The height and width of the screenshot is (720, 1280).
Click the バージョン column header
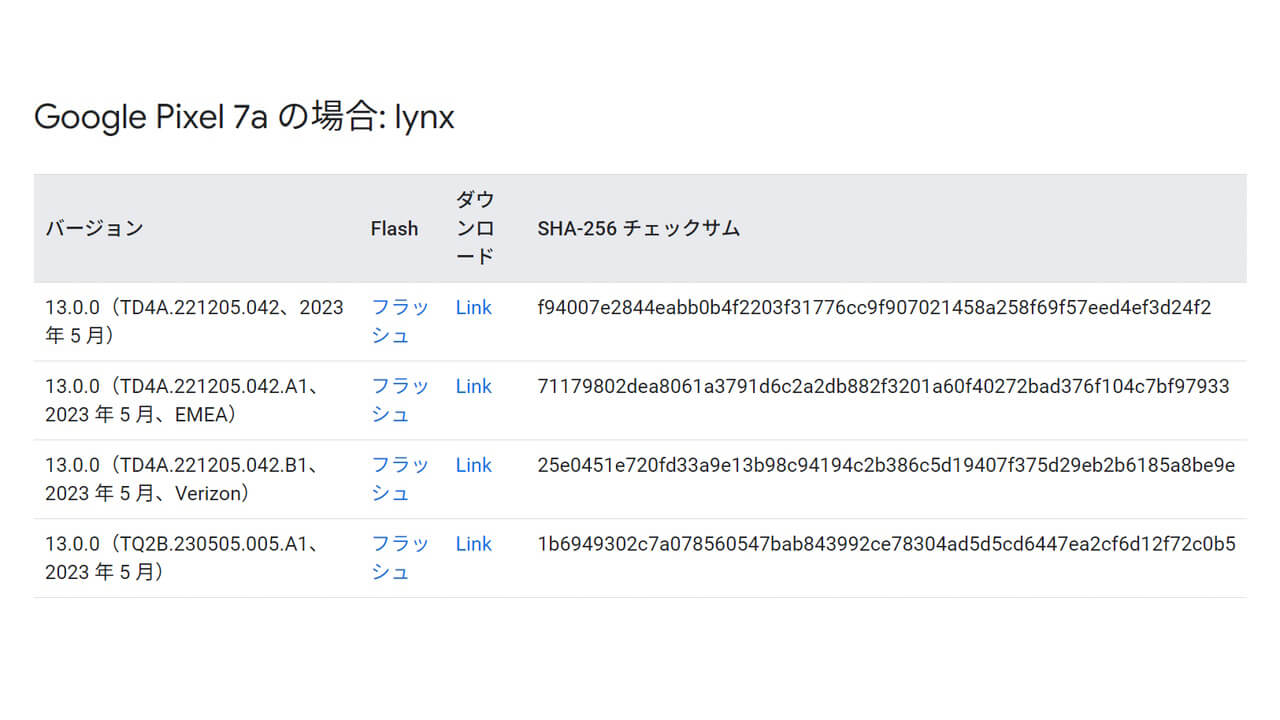[94, 229]
